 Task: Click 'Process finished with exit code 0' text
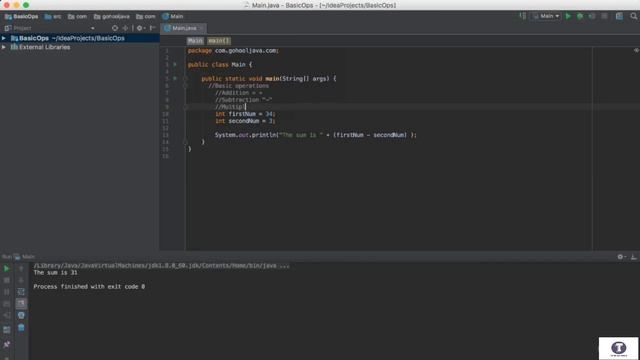pos(89,287)
